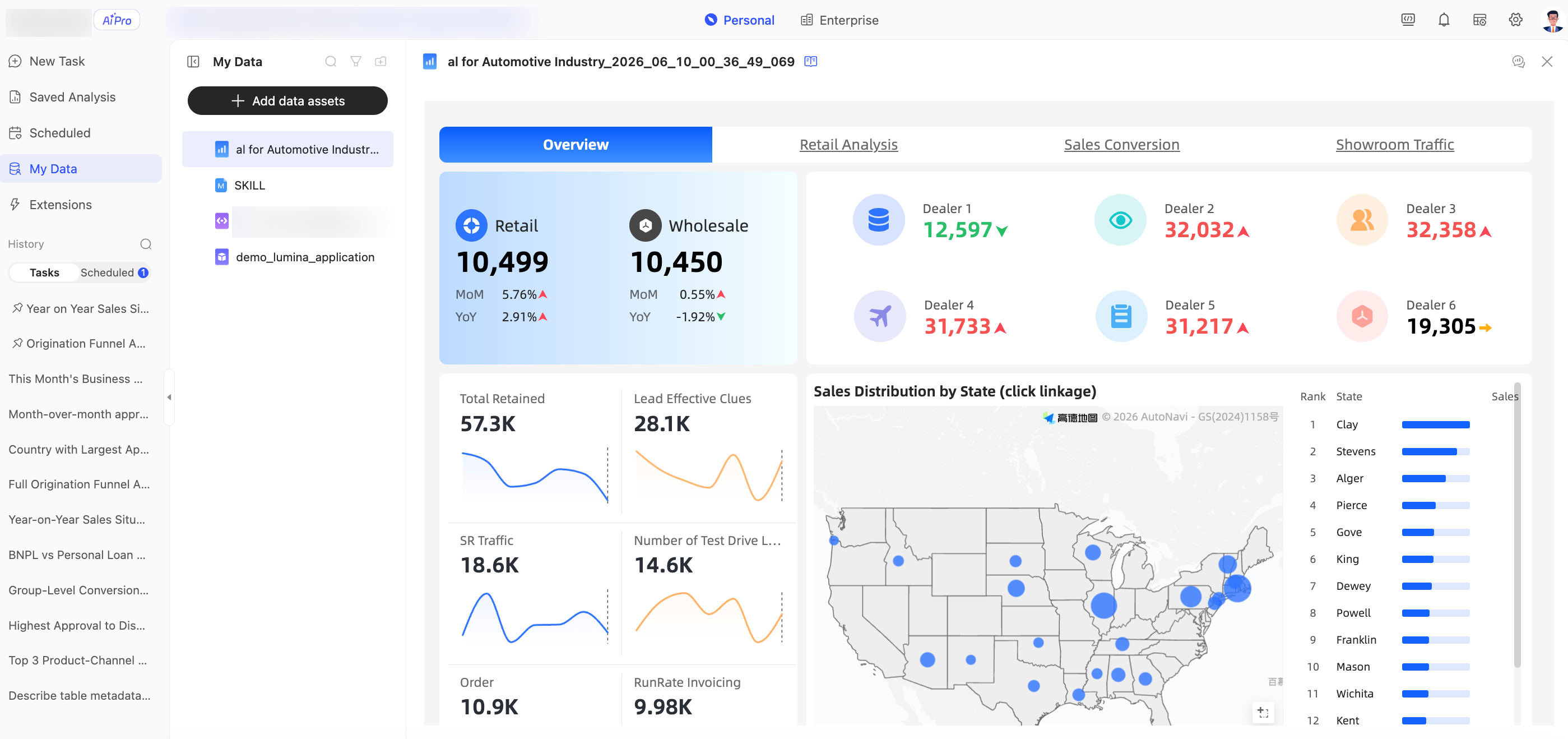Open Saved Analysis
The image size is (1568, 739).
coord(81,97)
